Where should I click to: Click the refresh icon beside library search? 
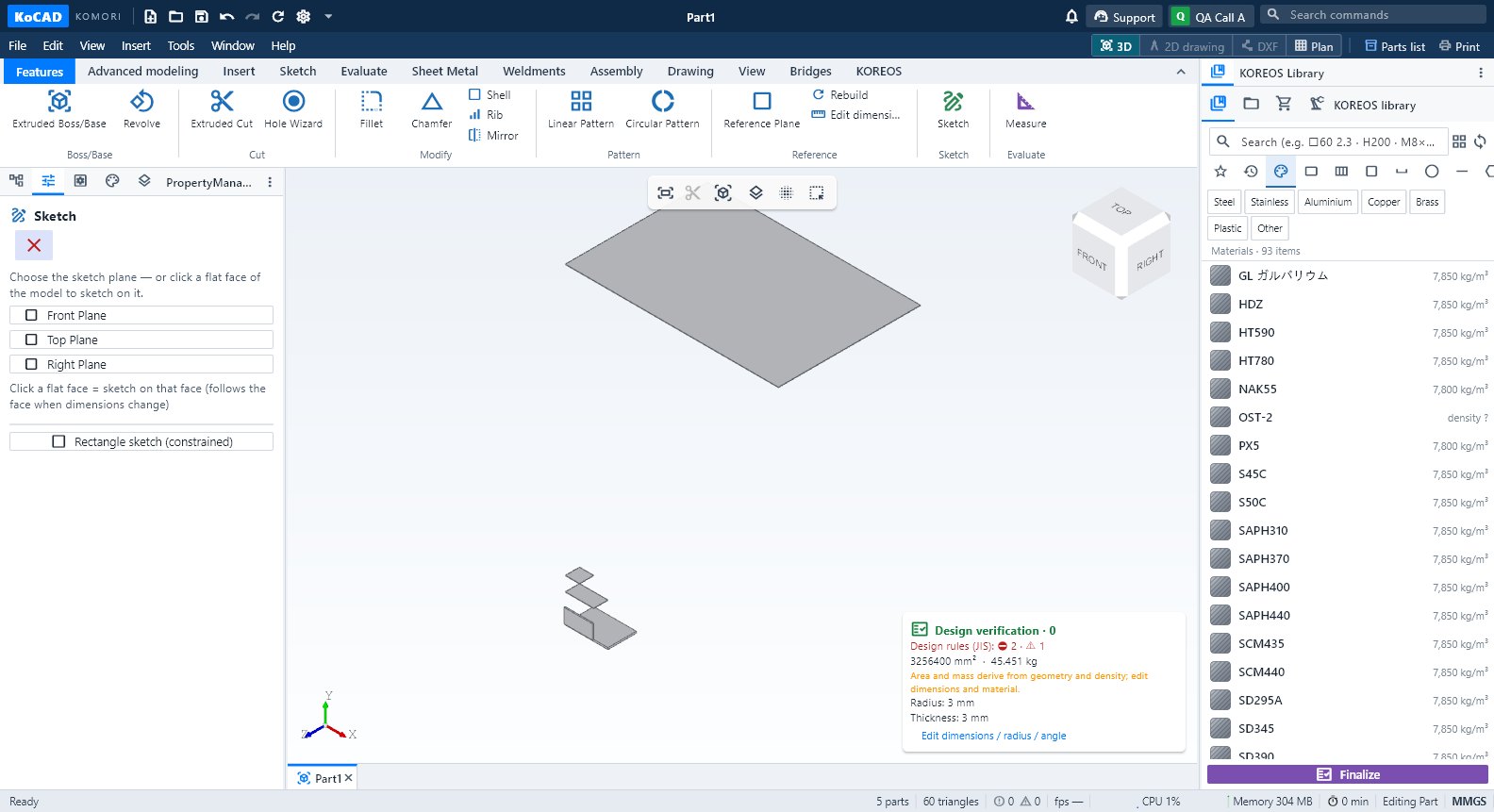point(1480,141)
